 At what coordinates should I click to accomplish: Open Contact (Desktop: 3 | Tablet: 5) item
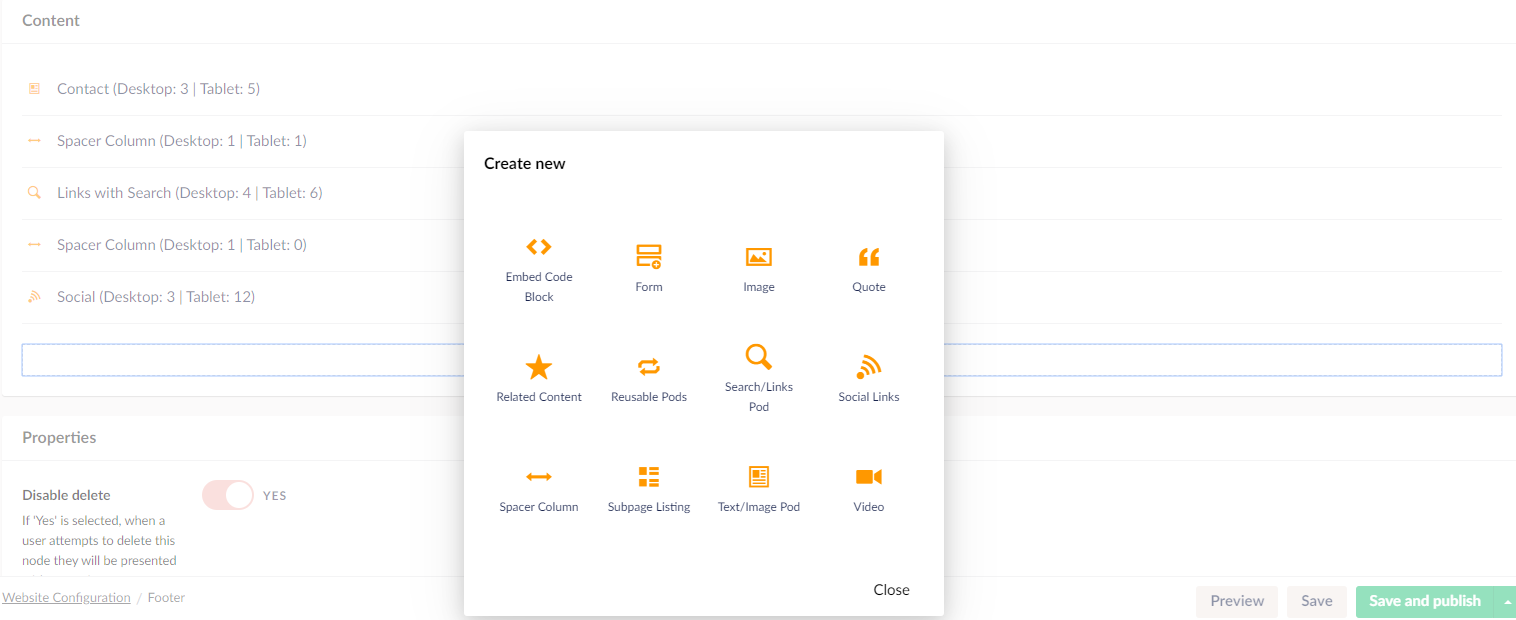pos(158,89)
